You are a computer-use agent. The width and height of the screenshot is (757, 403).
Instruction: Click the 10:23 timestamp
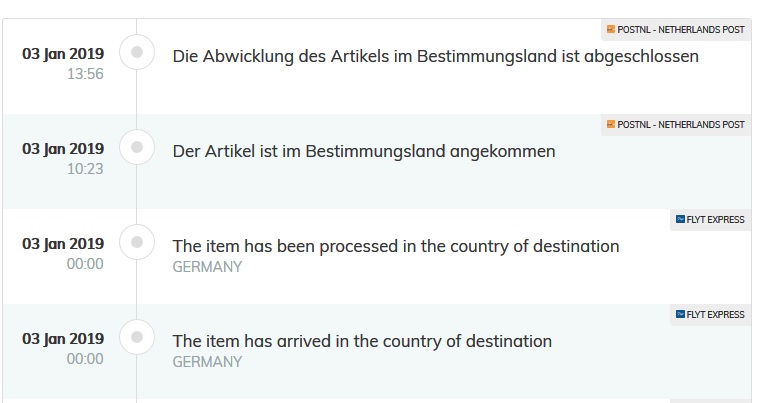point(84,169)
